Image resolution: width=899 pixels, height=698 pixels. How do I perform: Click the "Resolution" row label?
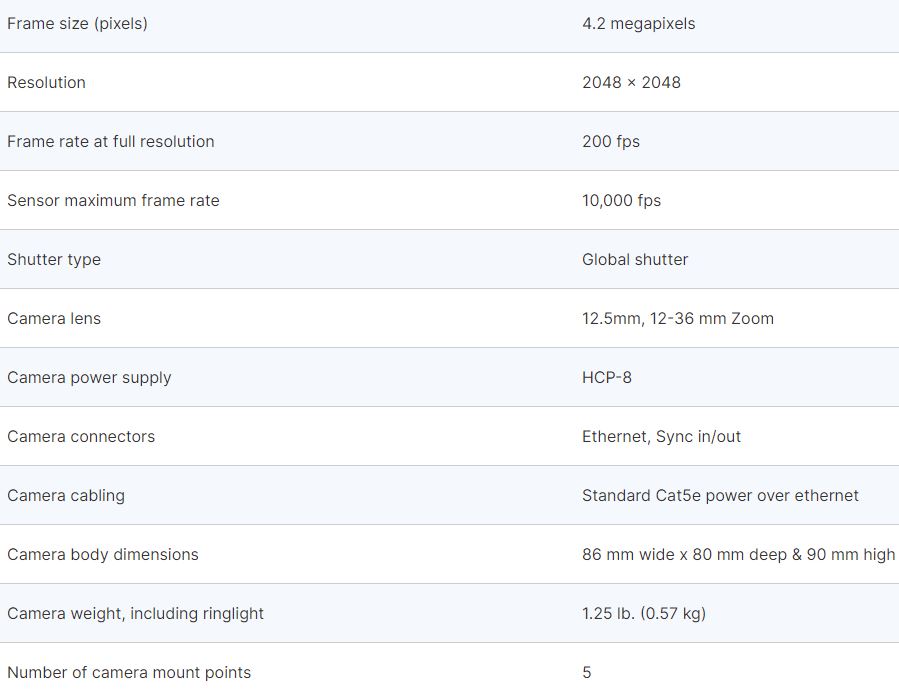46,82
